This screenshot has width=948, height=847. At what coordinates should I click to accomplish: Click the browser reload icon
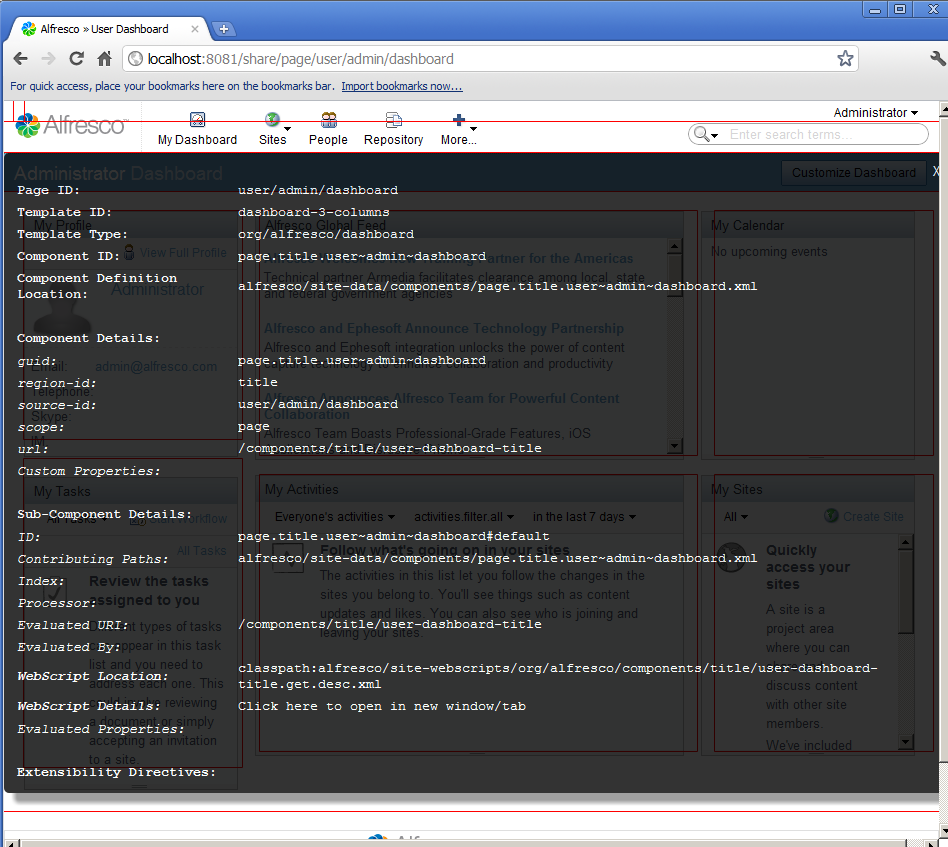(x=76, y=59)
